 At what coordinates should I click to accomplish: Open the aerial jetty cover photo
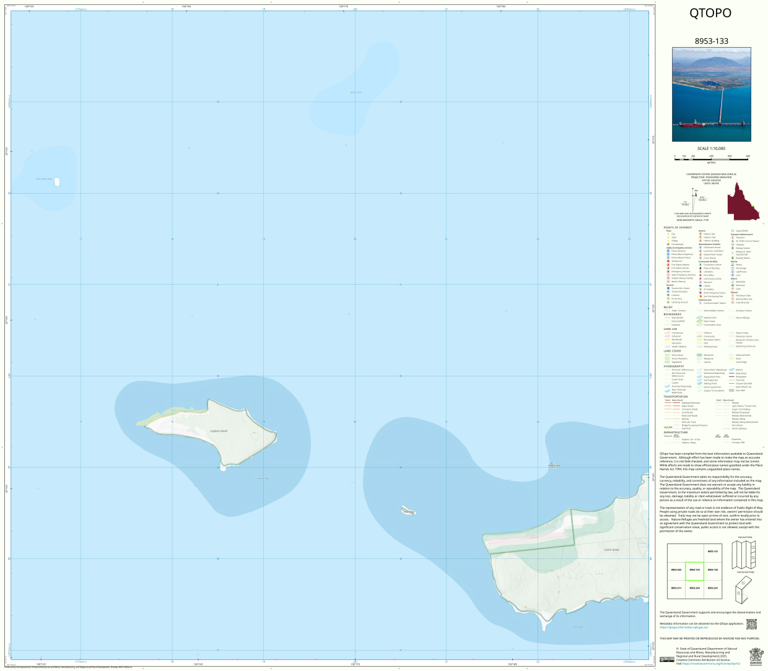pyautogui.click(x=711, y=95)
